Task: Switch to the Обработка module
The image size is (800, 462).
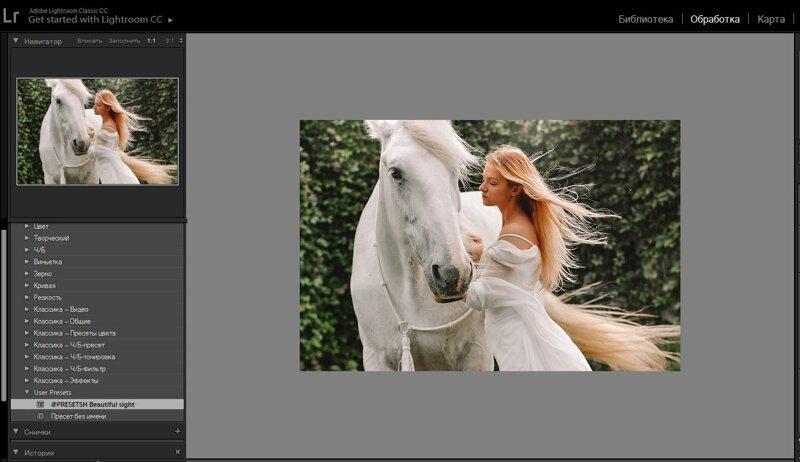Action: [x=715, y=19]
